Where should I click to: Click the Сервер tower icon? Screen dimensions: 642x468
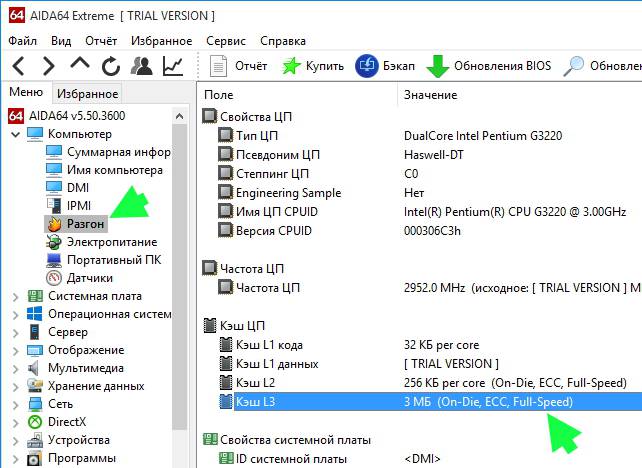[x=34, y=332]
